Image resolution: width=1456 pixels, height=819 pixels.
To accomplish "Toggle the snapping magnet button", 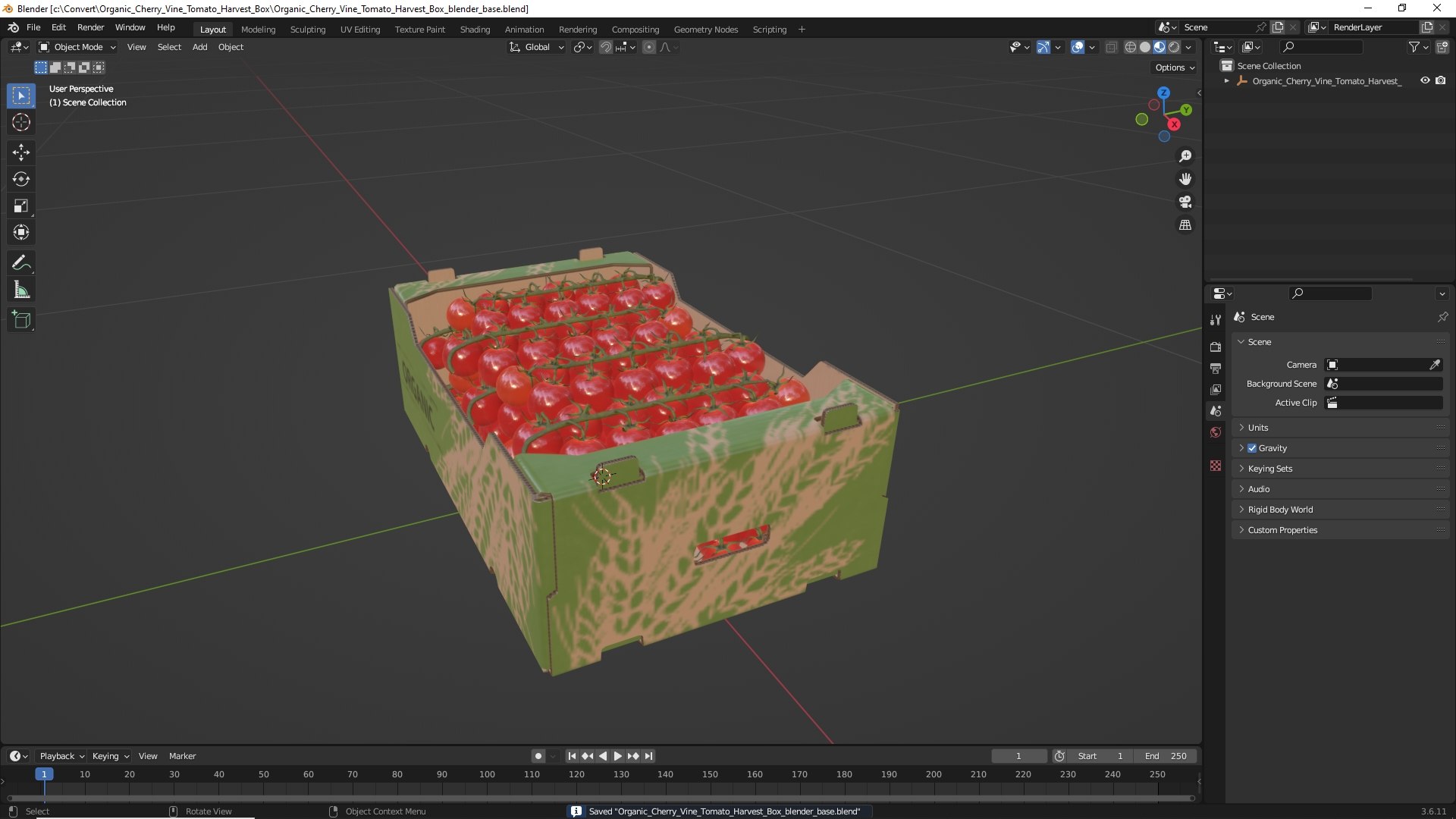I will [x=605, y=47].
